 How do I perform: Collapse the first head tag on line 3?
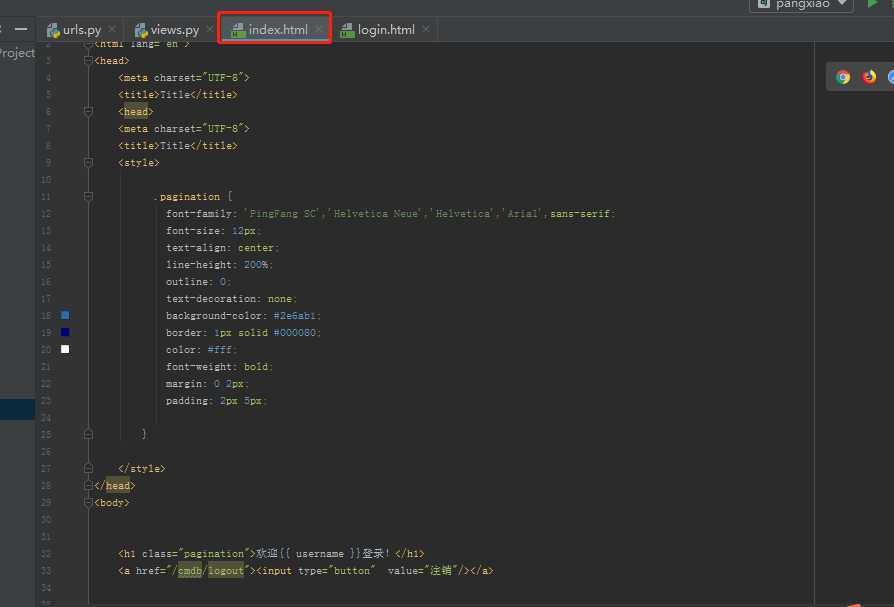88,60
